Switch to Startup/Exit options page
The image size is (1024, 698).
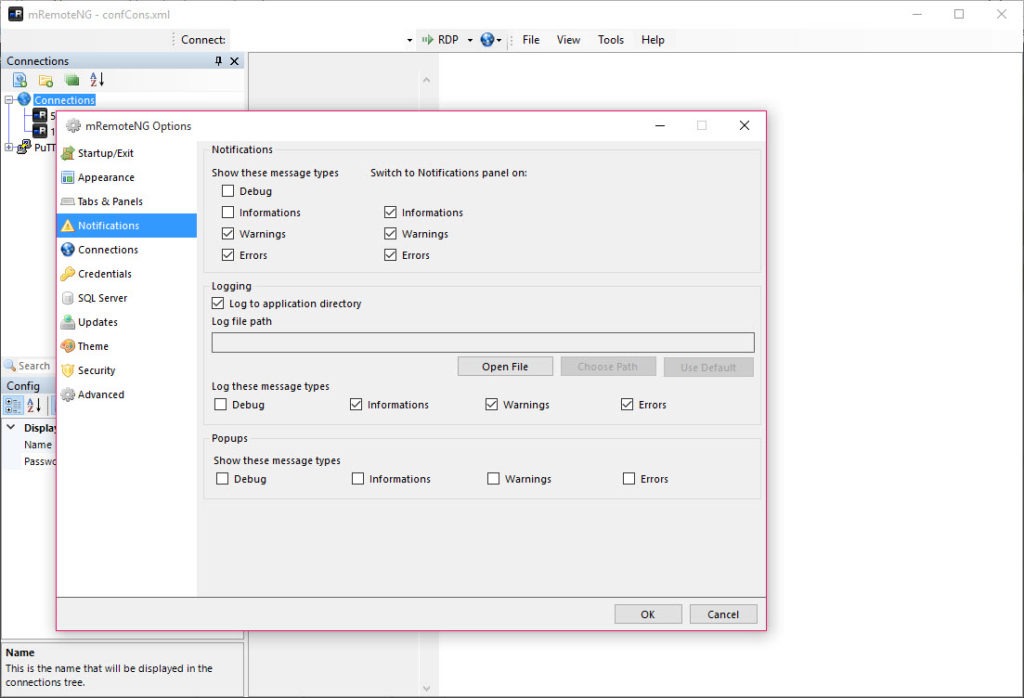(127, 153)
